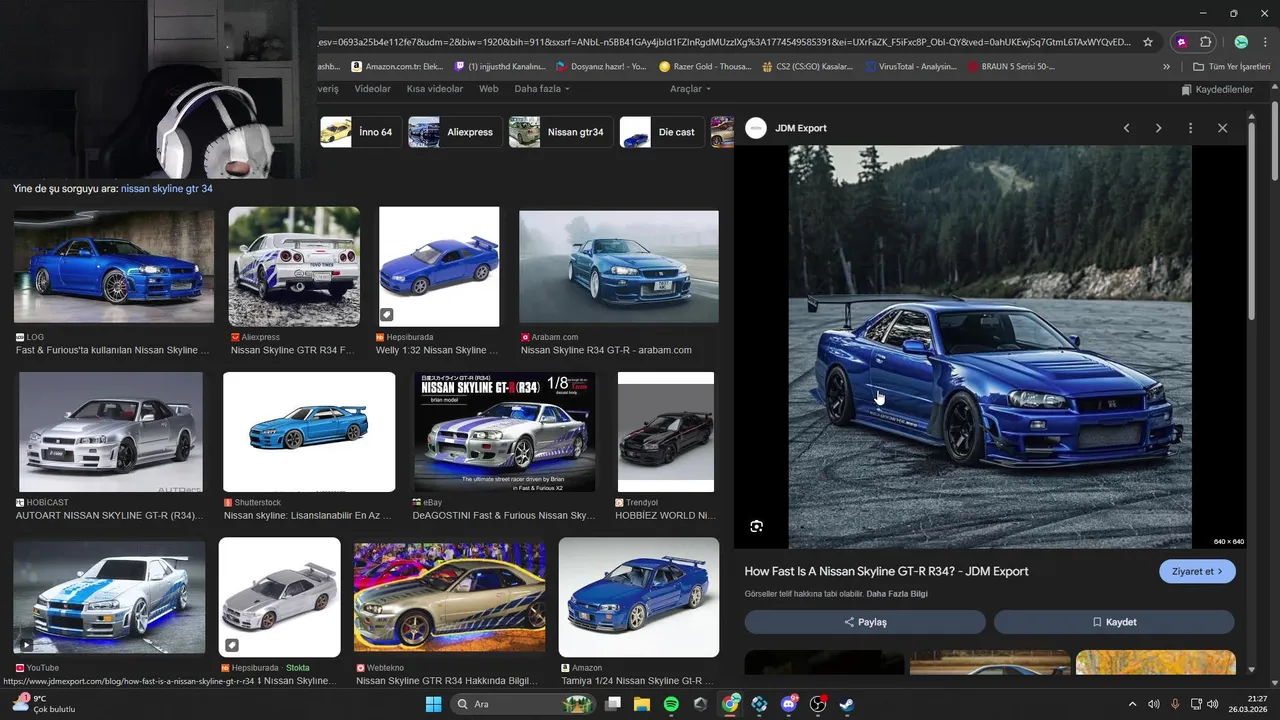Expand the Daha fazla dropdown
Screen dimensions: 1280x720
[542, 89]
